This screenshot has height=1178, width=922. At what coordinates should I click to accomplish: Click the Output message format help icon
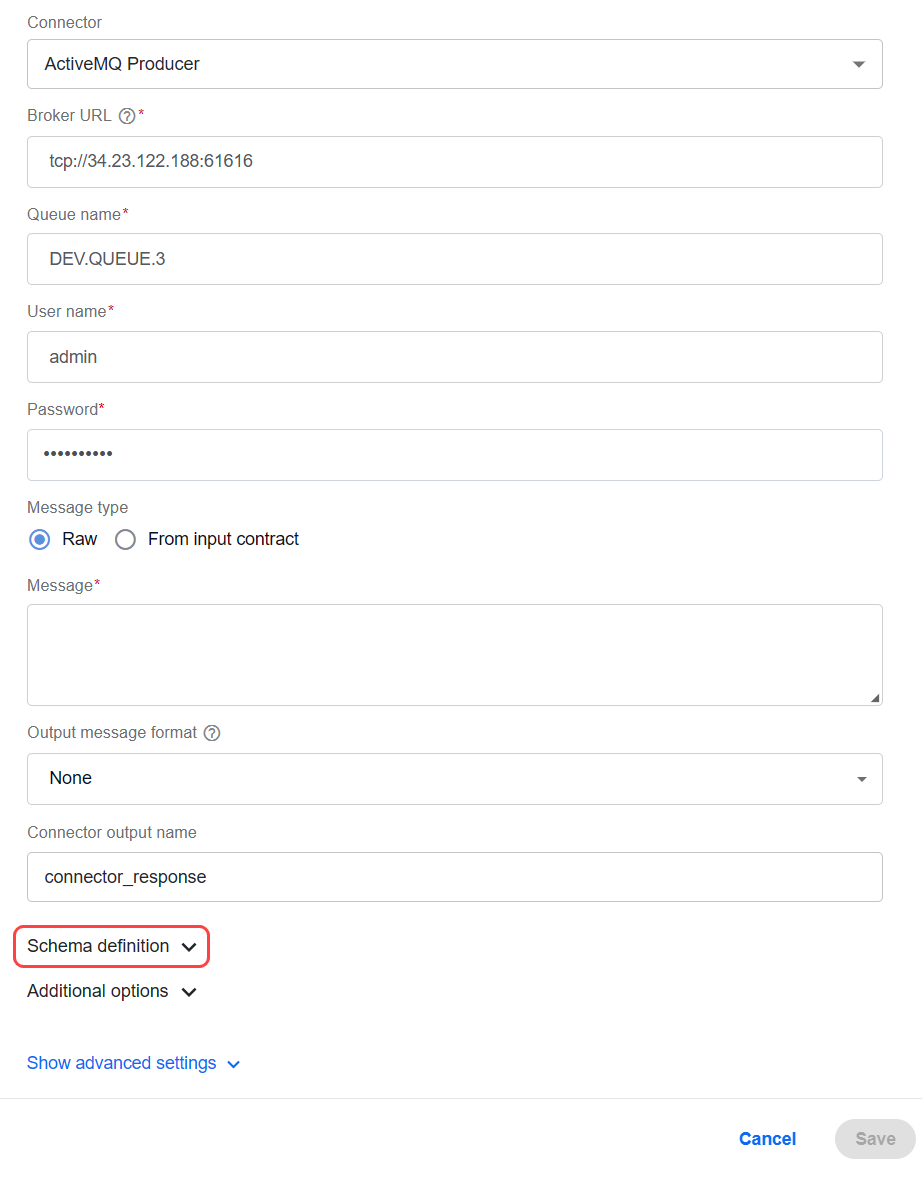pos(212,733)
